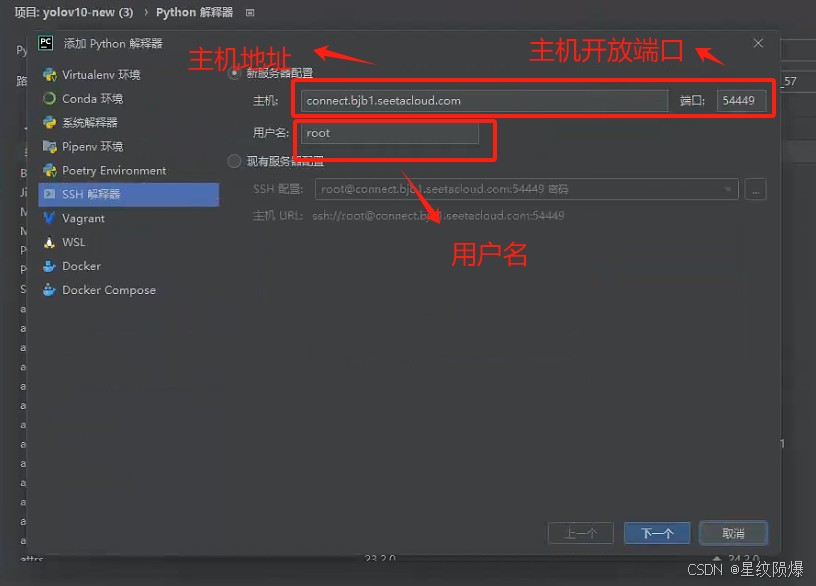
Task: Click the Docker Compose icon
Action: click(x=49, y=290)
